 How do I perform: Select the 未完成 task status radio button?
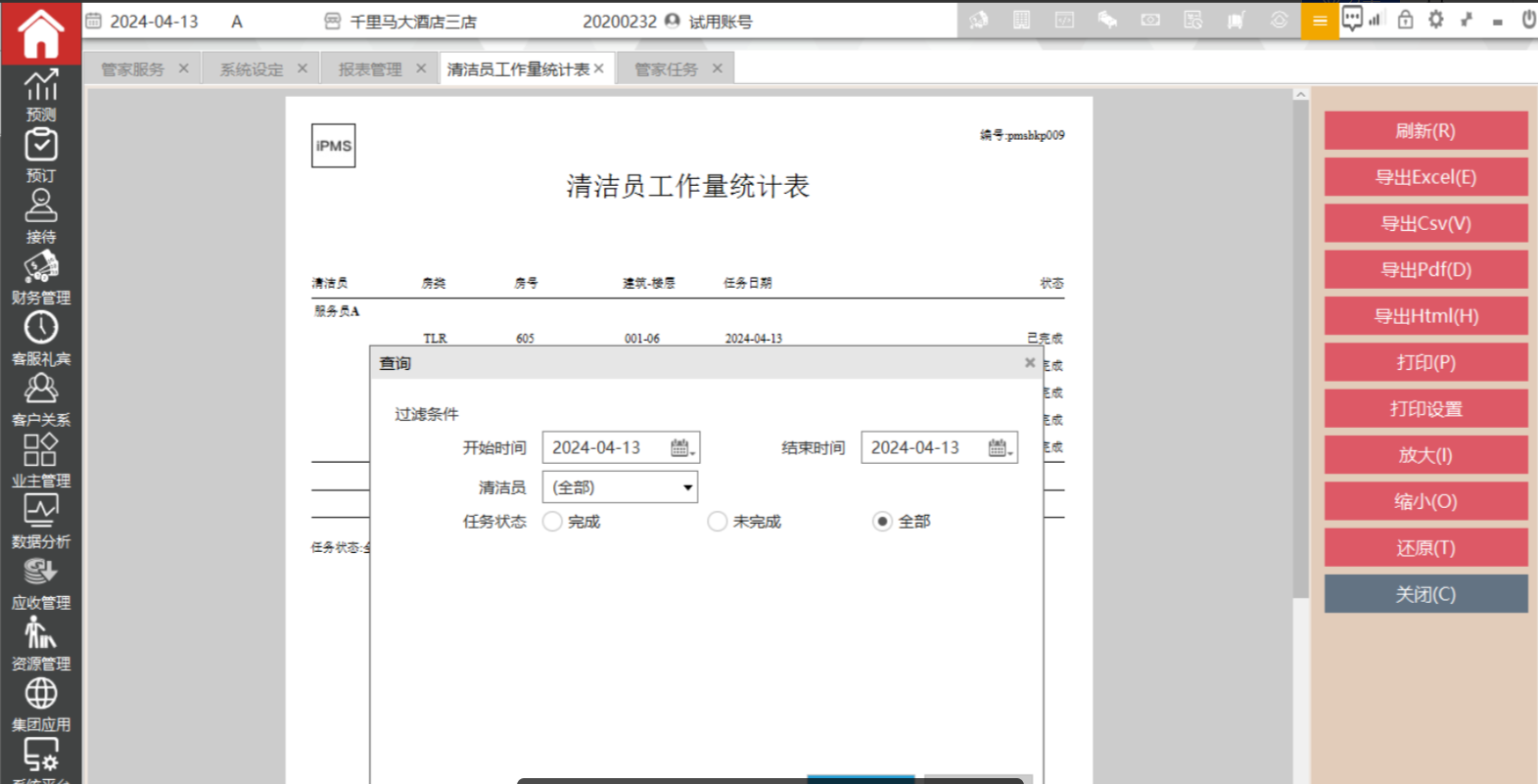pos(718,522)
